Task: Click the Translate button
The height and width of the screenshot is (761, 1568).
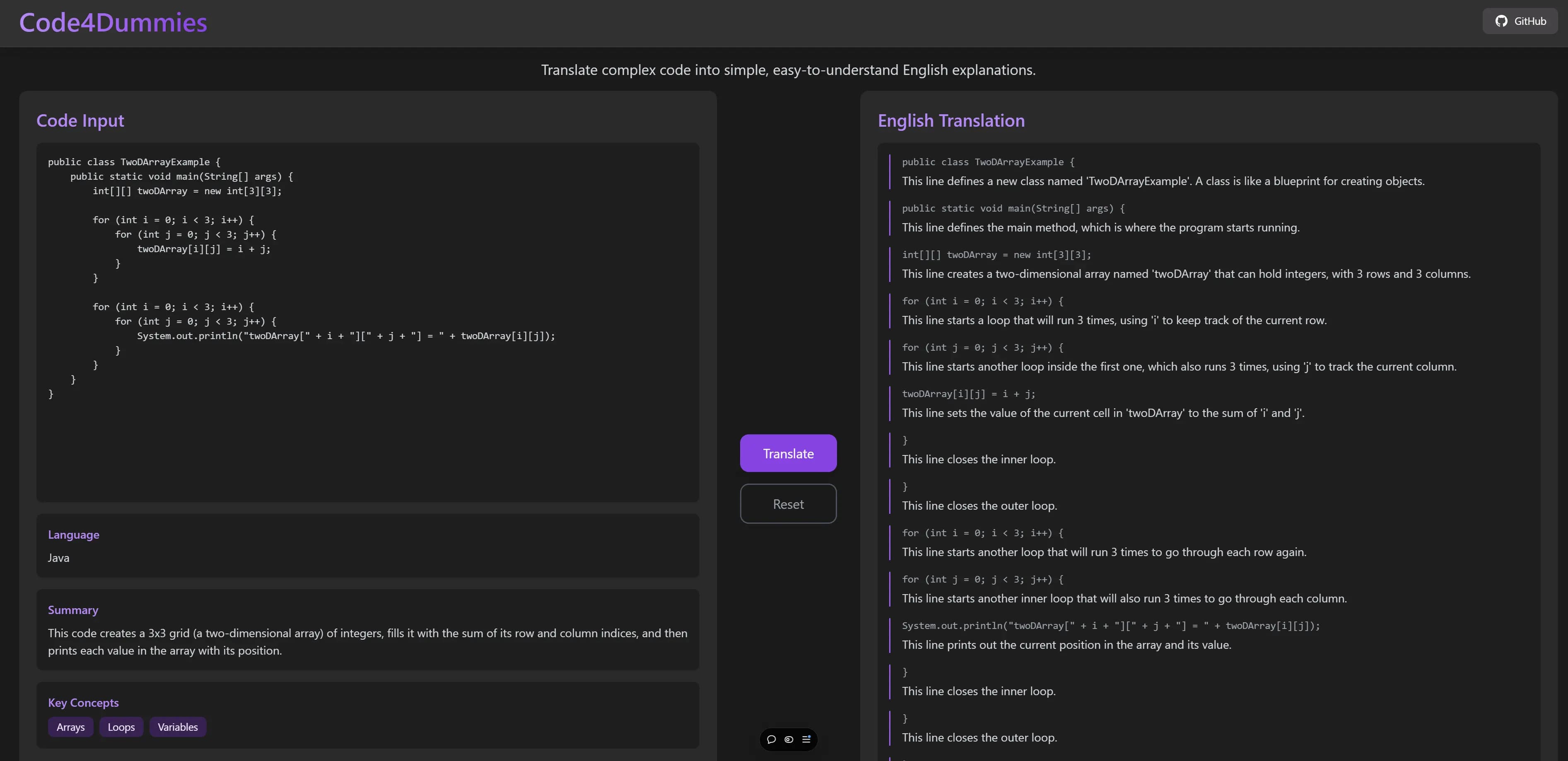Action: (x=788, y=453)
